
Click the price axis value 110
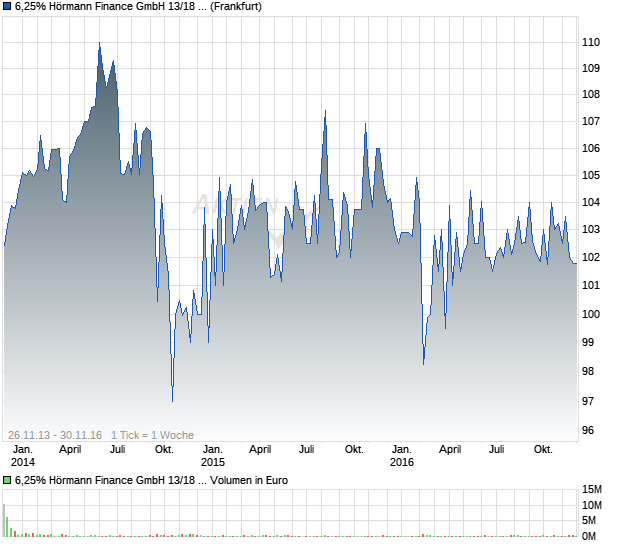[591, 42]
